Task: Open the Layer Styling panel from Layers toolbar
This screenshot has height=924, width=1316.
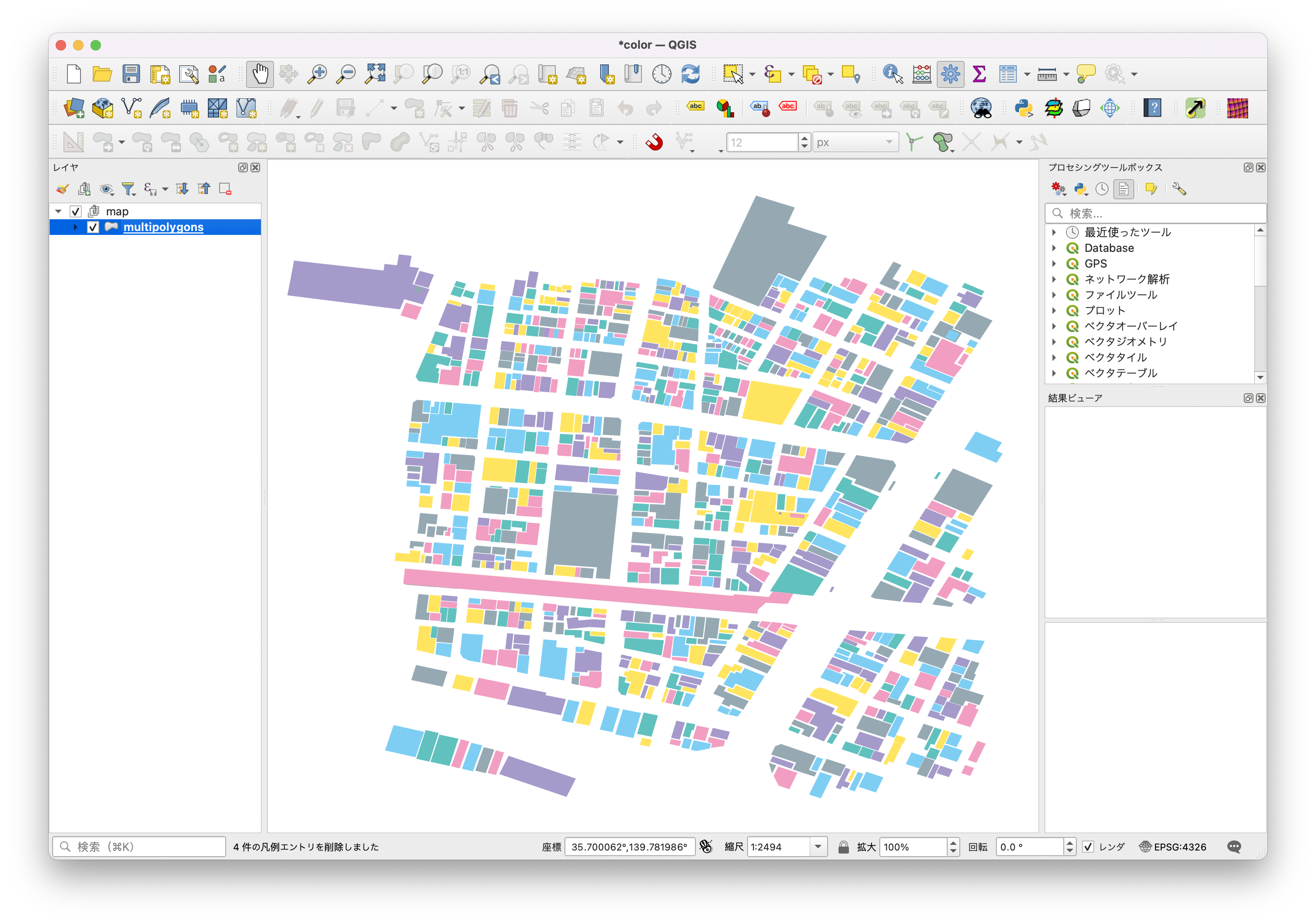Action: pos(63,189)
